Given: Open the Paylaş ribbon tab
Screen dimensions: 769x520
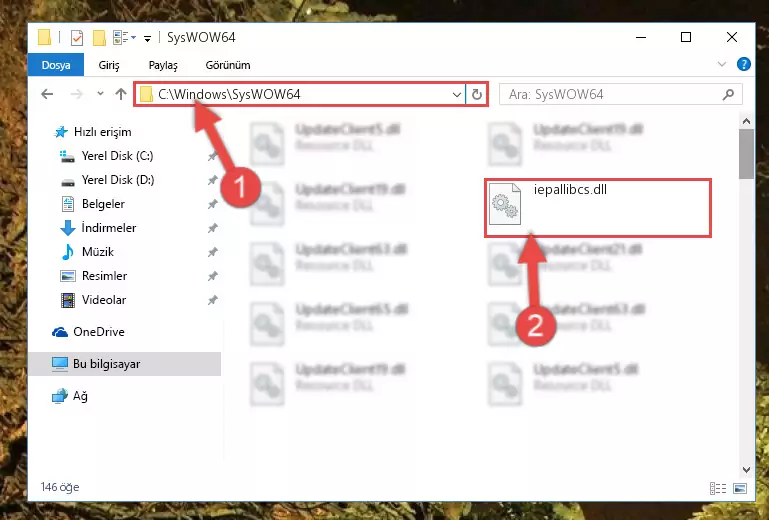Looking at the screenshot, I should pyautogui.click(x=163, y=65).
